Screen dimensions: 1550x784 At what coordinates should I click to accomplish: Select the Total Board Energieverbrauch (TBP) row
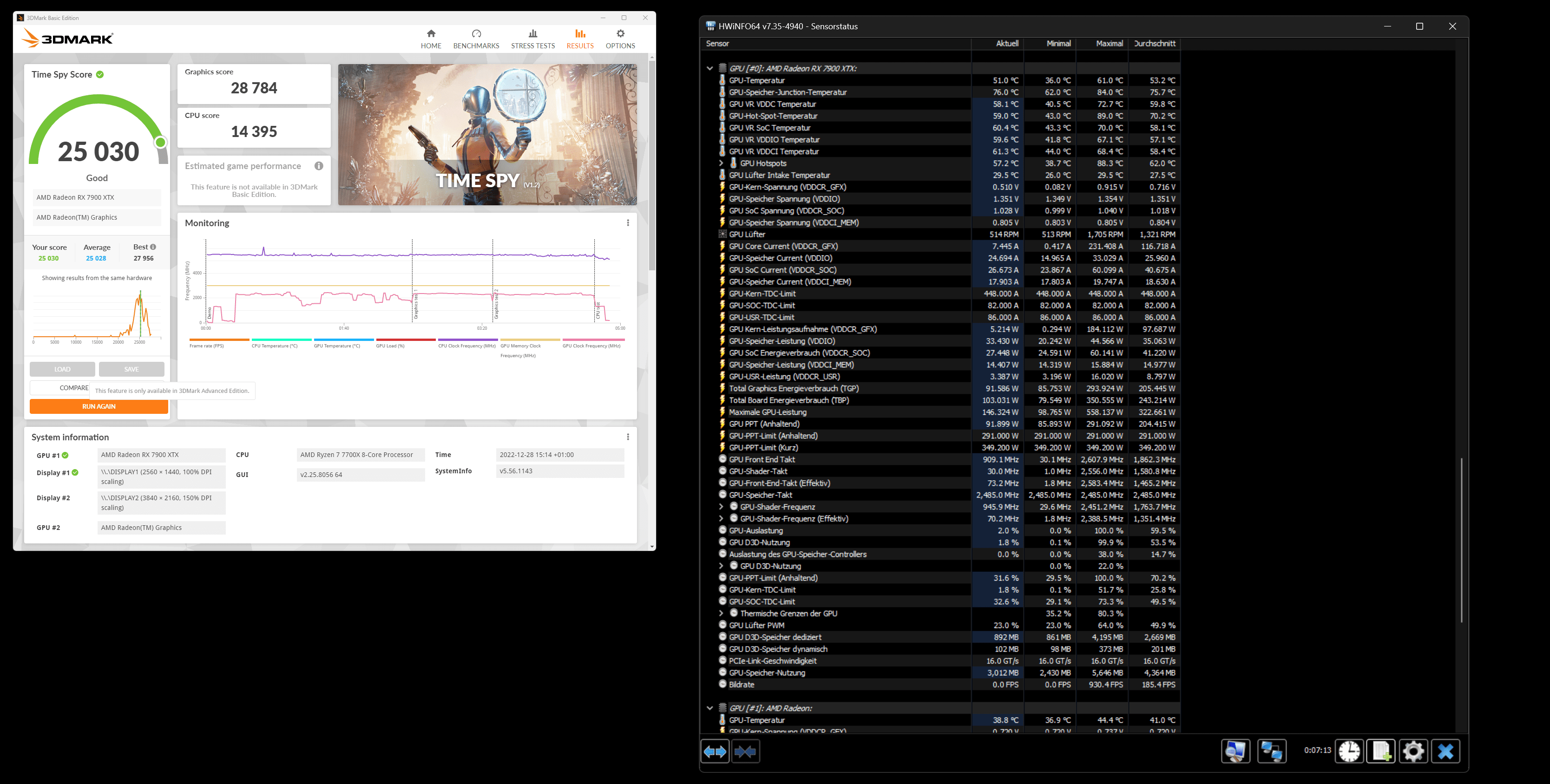[x=940, y=400]
